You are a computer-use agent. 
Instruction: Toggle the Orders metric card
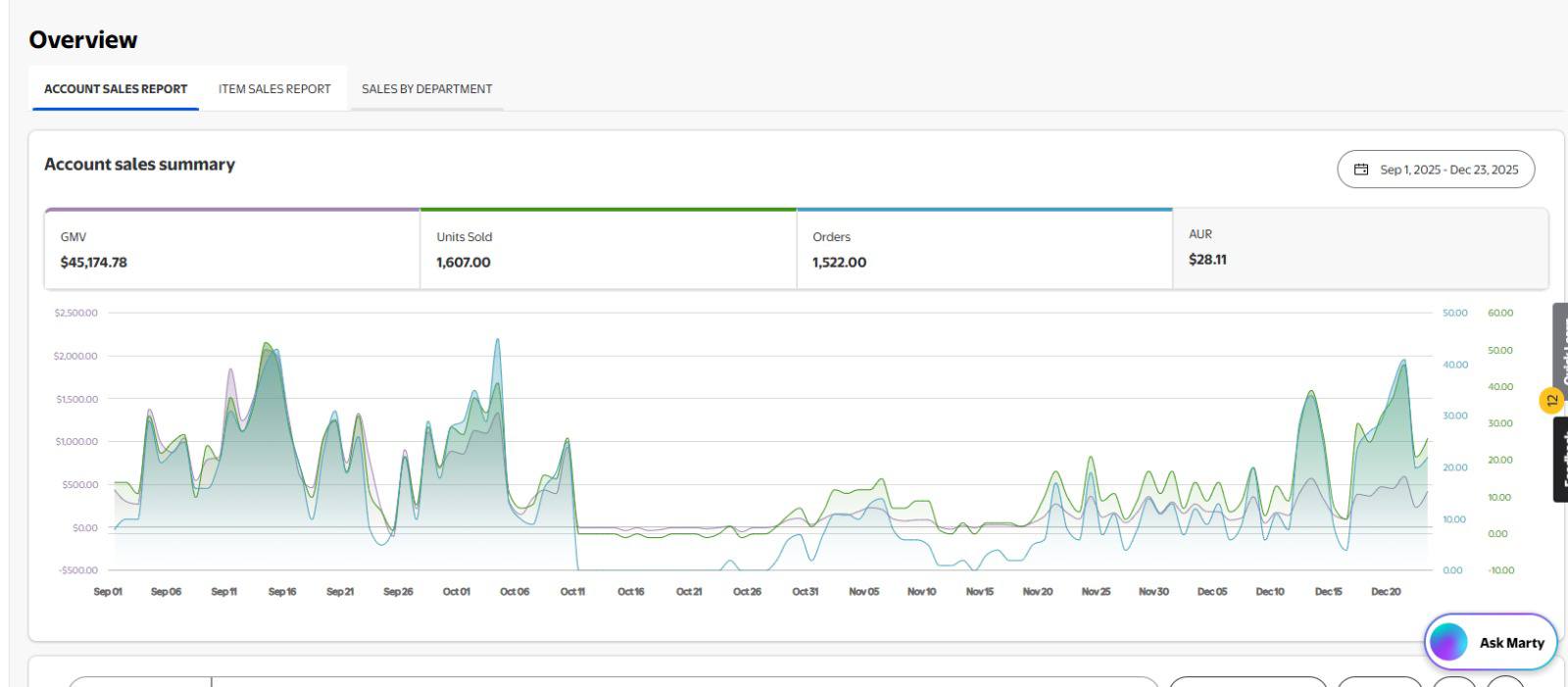tap(984, 250)
